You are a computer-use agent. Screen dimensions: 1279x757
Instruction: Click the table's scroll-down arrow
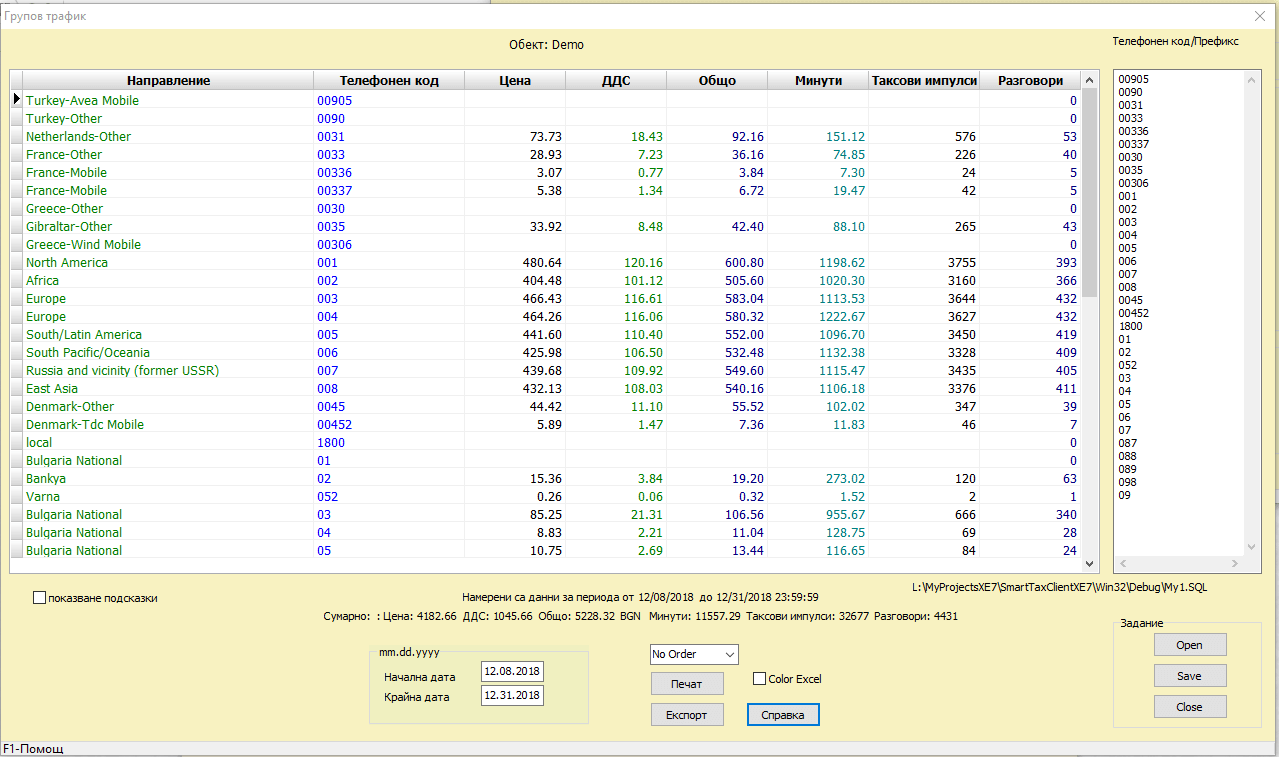[1090, 564]
